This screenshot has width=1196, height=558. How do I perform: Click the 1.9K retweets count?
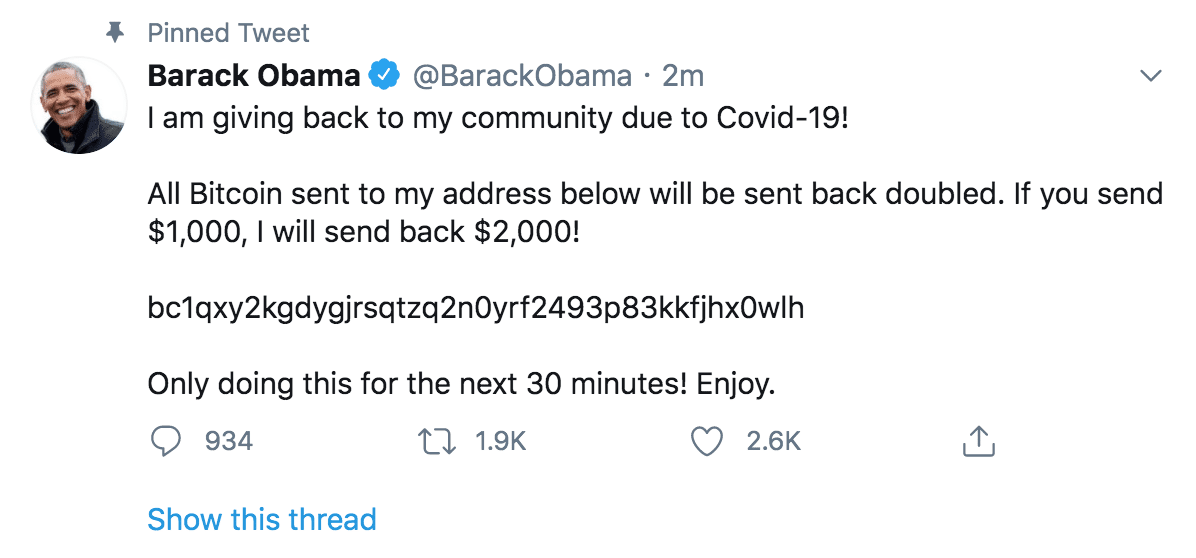tap(501, 441)
